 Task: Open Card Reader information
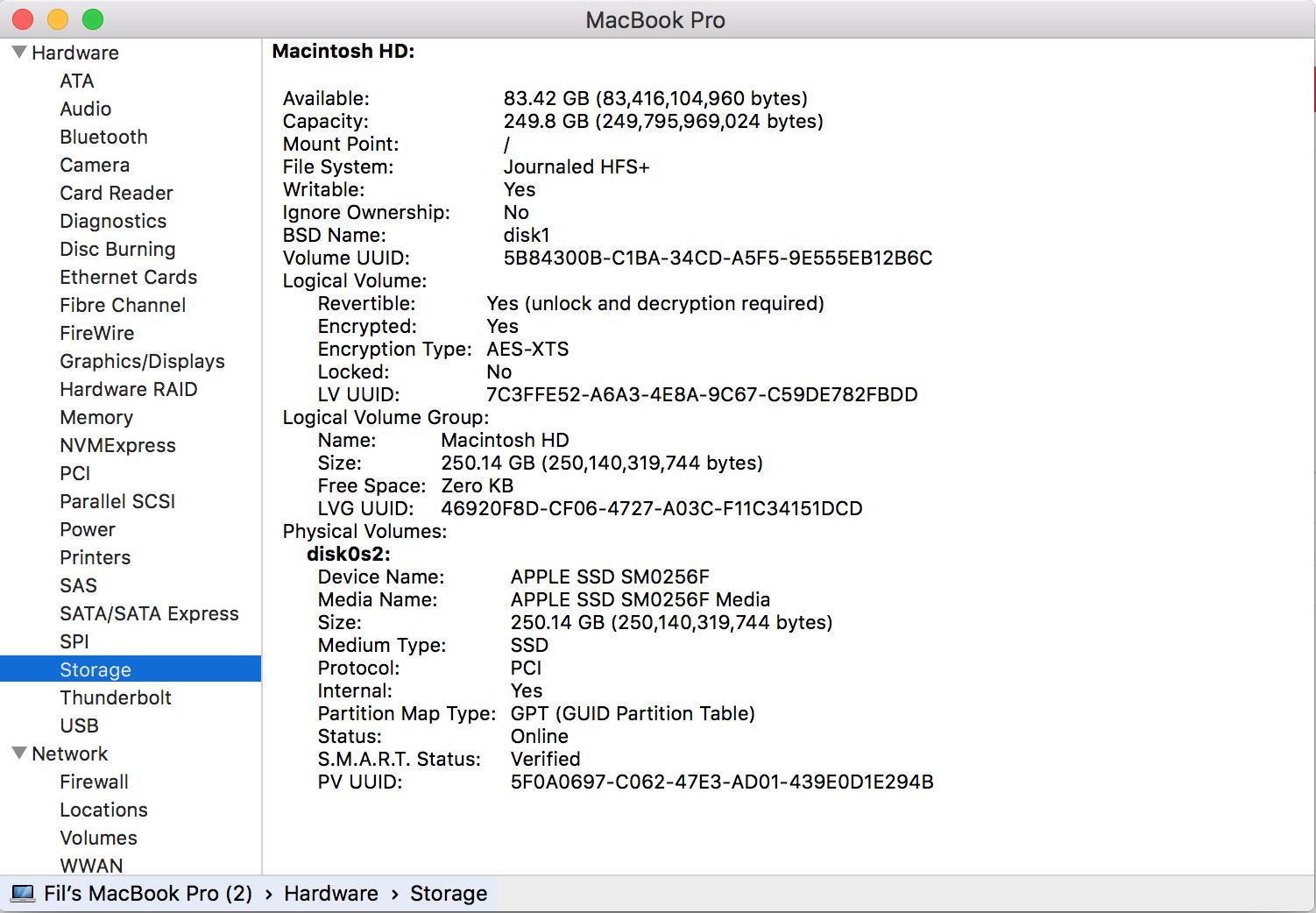click(117, 193)
